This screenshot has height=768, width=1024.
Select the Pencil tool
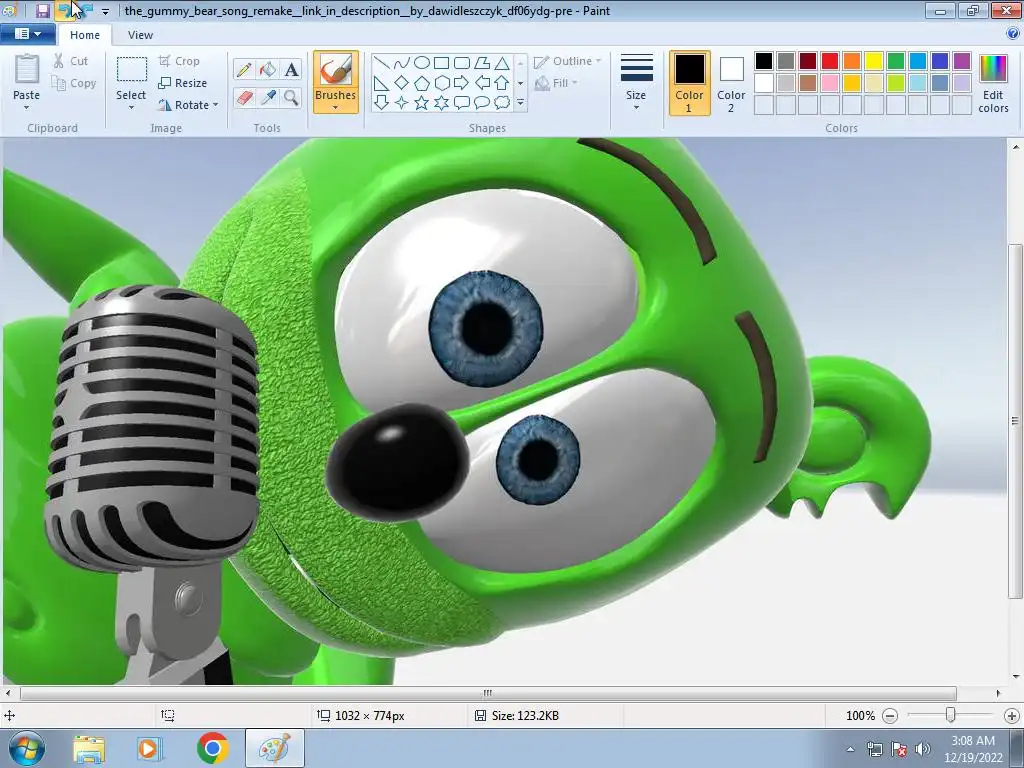coord(244,69)
